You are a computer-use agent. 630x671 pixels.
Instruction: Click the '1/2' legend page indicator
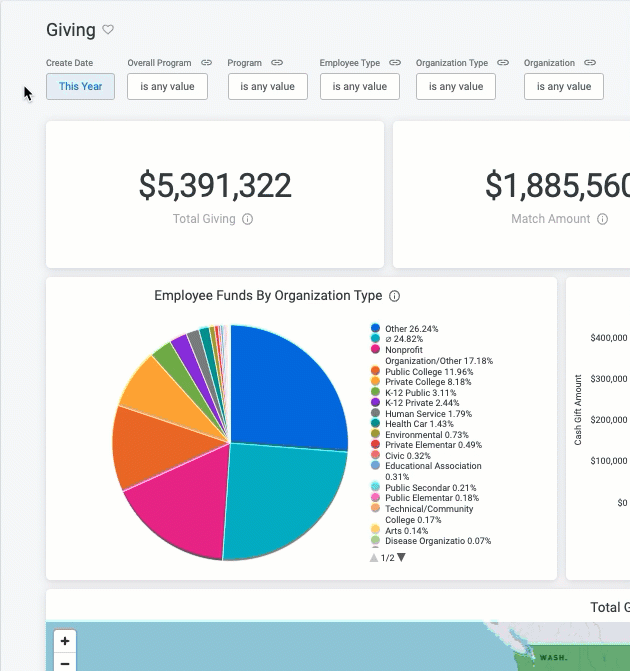388,558
